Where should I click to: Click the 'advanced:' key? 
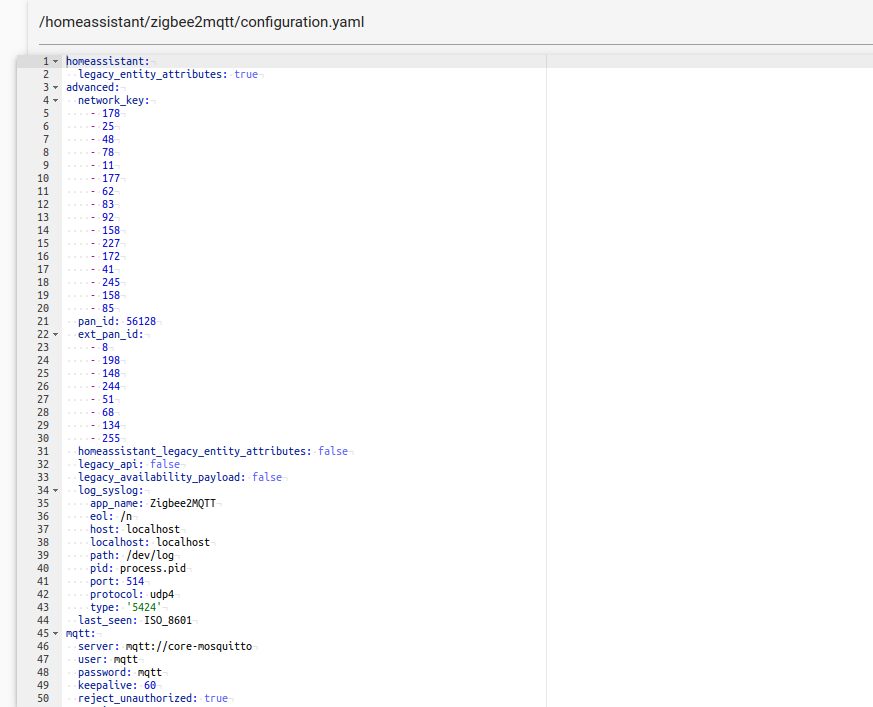pos(93,87)
